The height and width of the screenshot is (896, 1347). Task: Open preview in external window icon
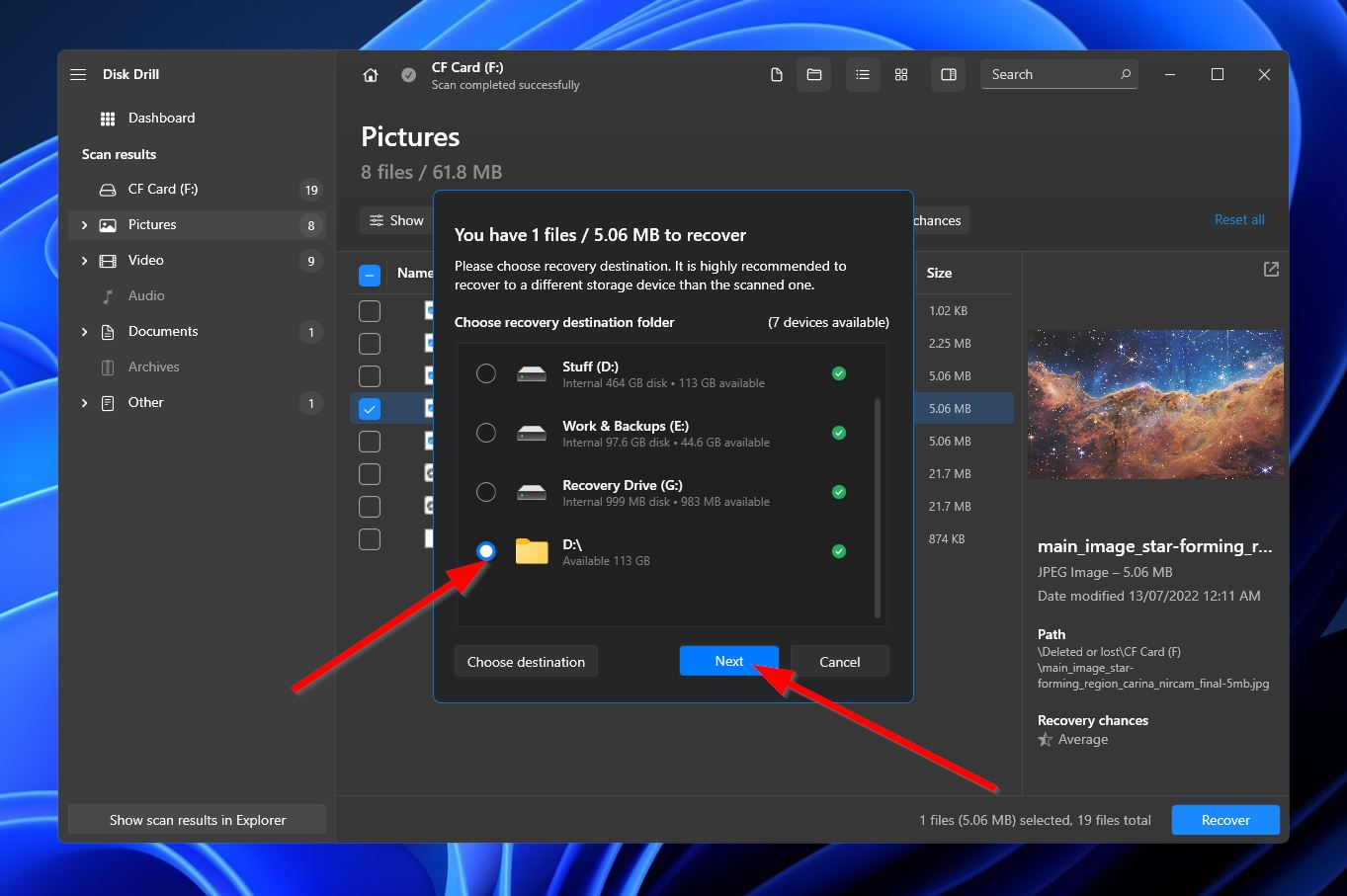pos(1271,269)
